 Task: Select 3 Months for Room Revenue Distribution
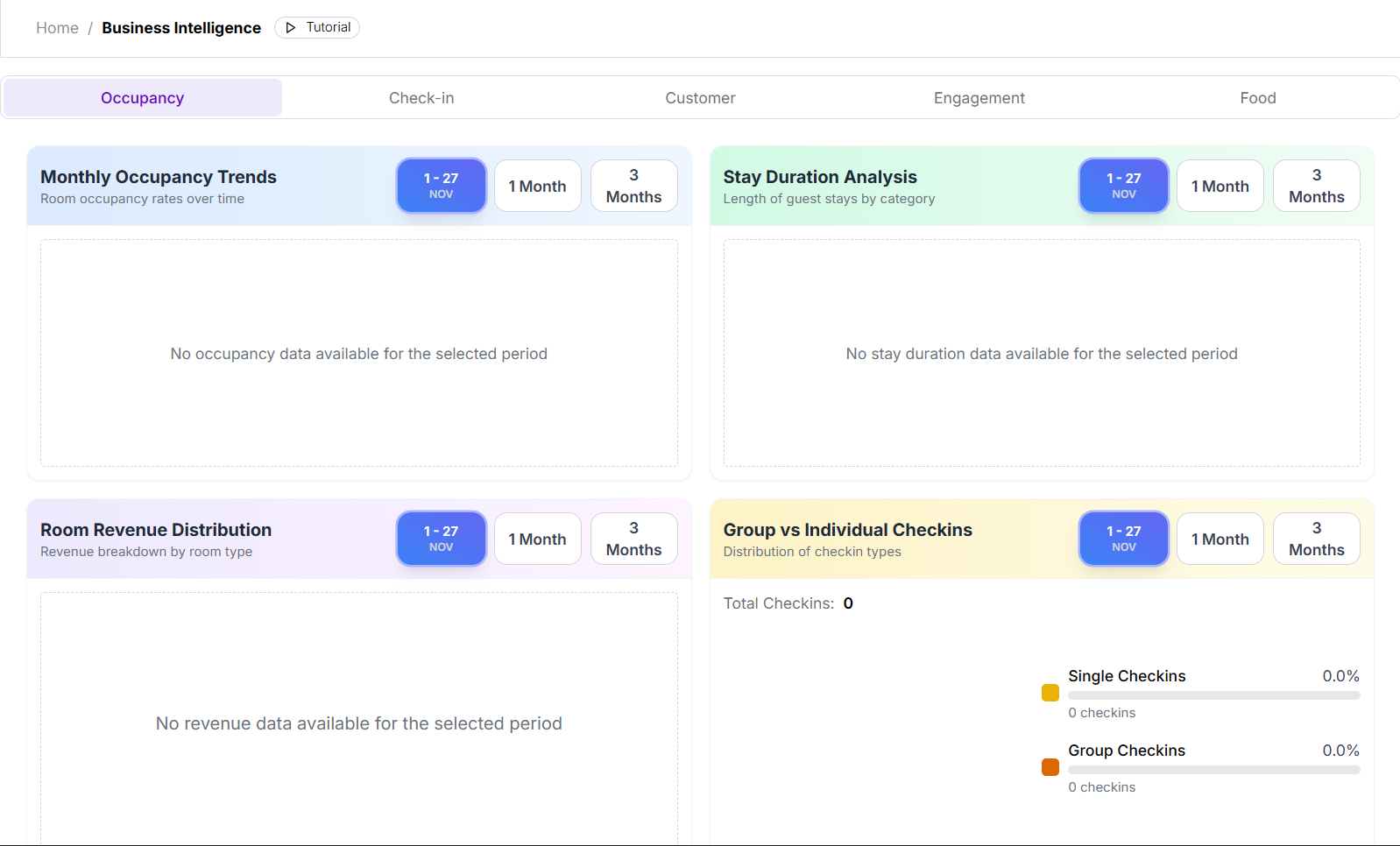tap(633, 539)
